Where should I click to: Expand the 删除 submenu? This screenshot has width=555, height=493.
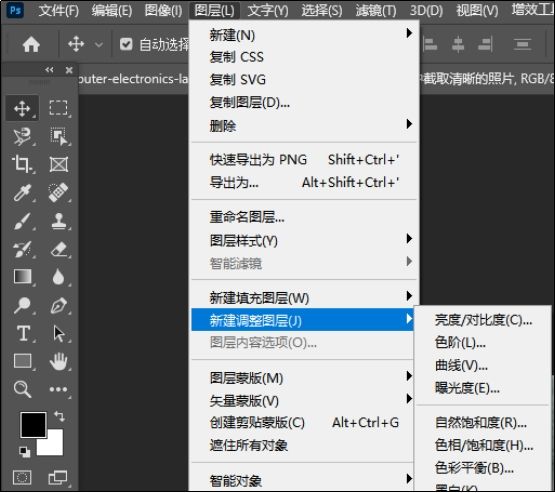(x=305, y=125)
